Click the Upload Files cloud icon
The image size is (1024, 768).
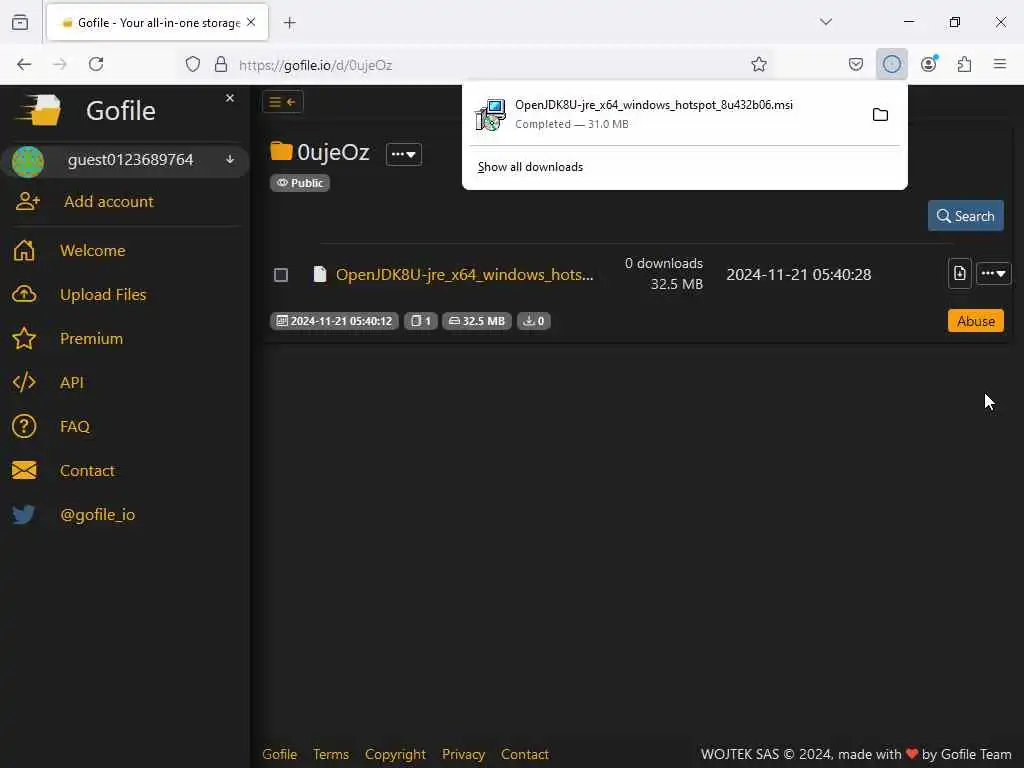[x=24, y=295]
